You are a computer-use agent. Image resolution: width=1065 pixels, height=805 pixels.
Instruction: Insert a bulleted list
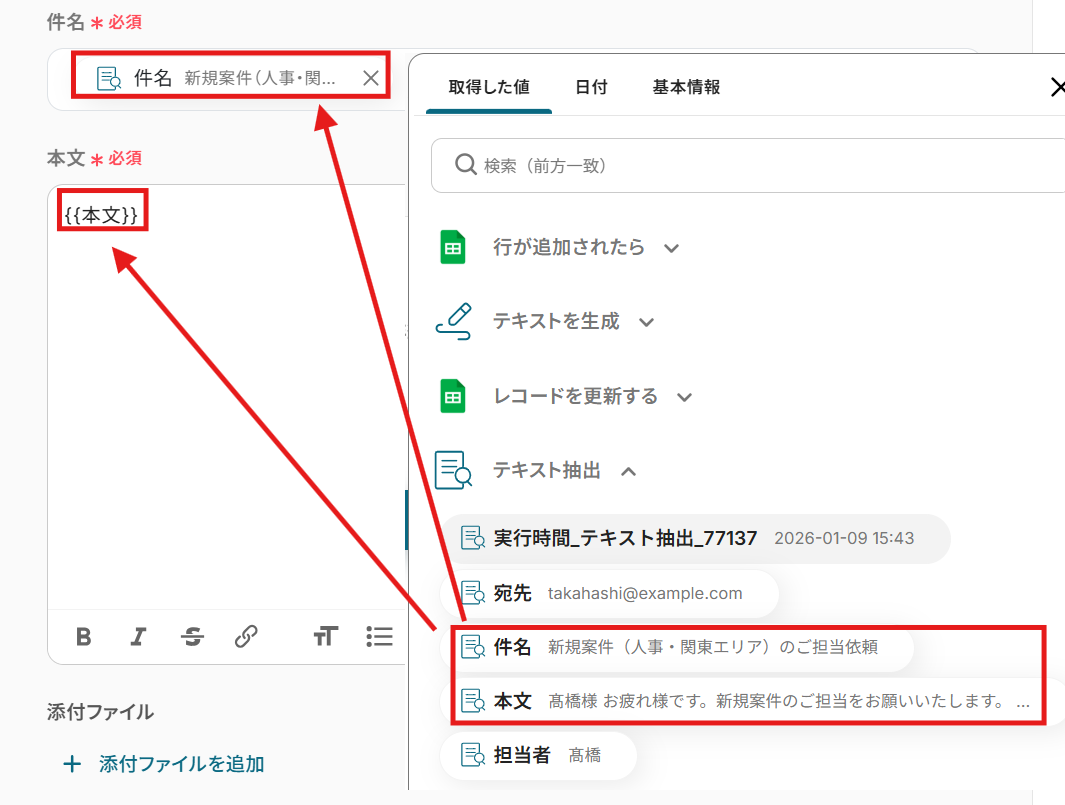[x=379, y=637]
